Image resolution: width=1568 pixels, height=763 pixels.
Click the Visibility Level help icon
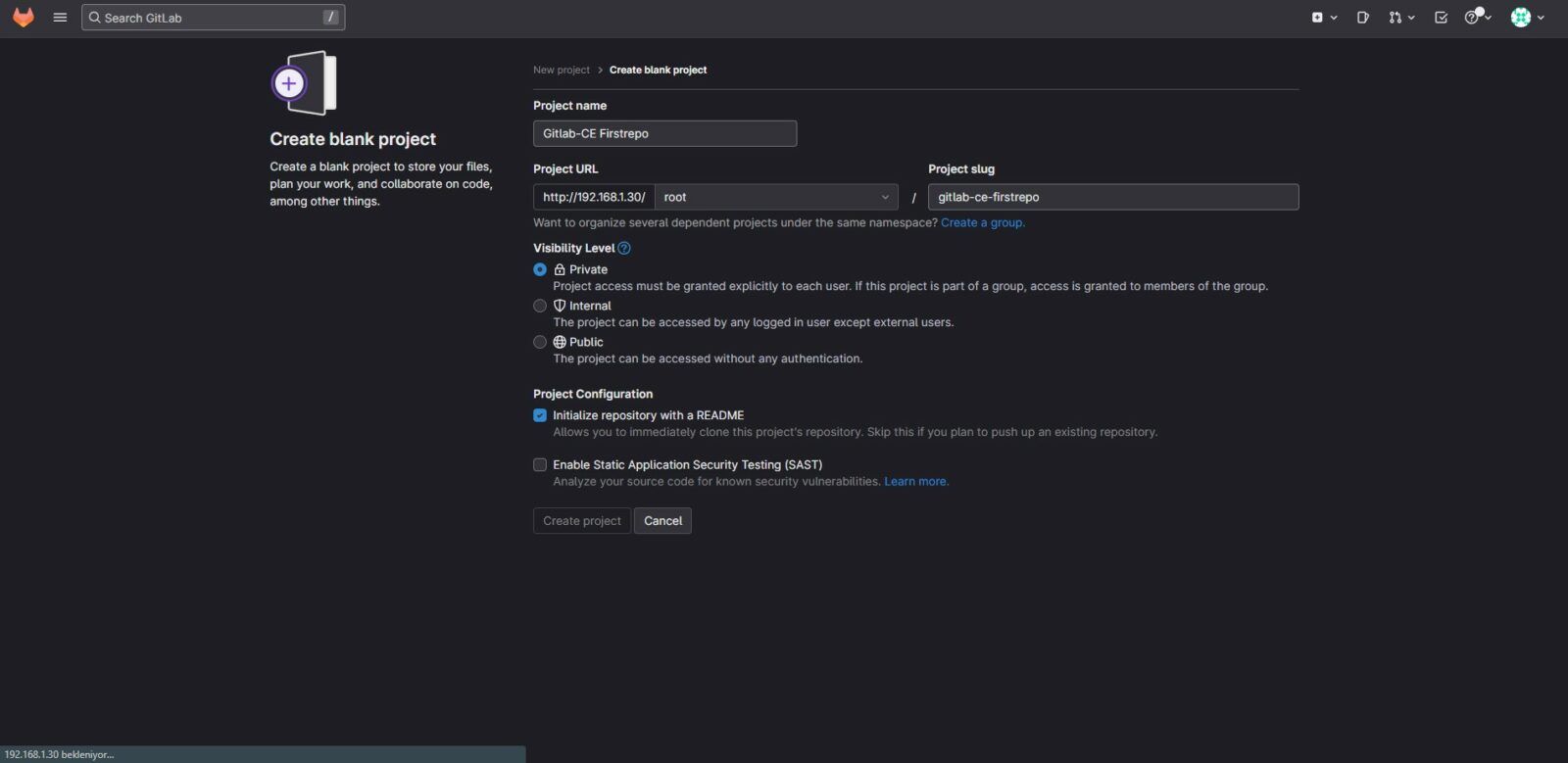pos(624,249)
